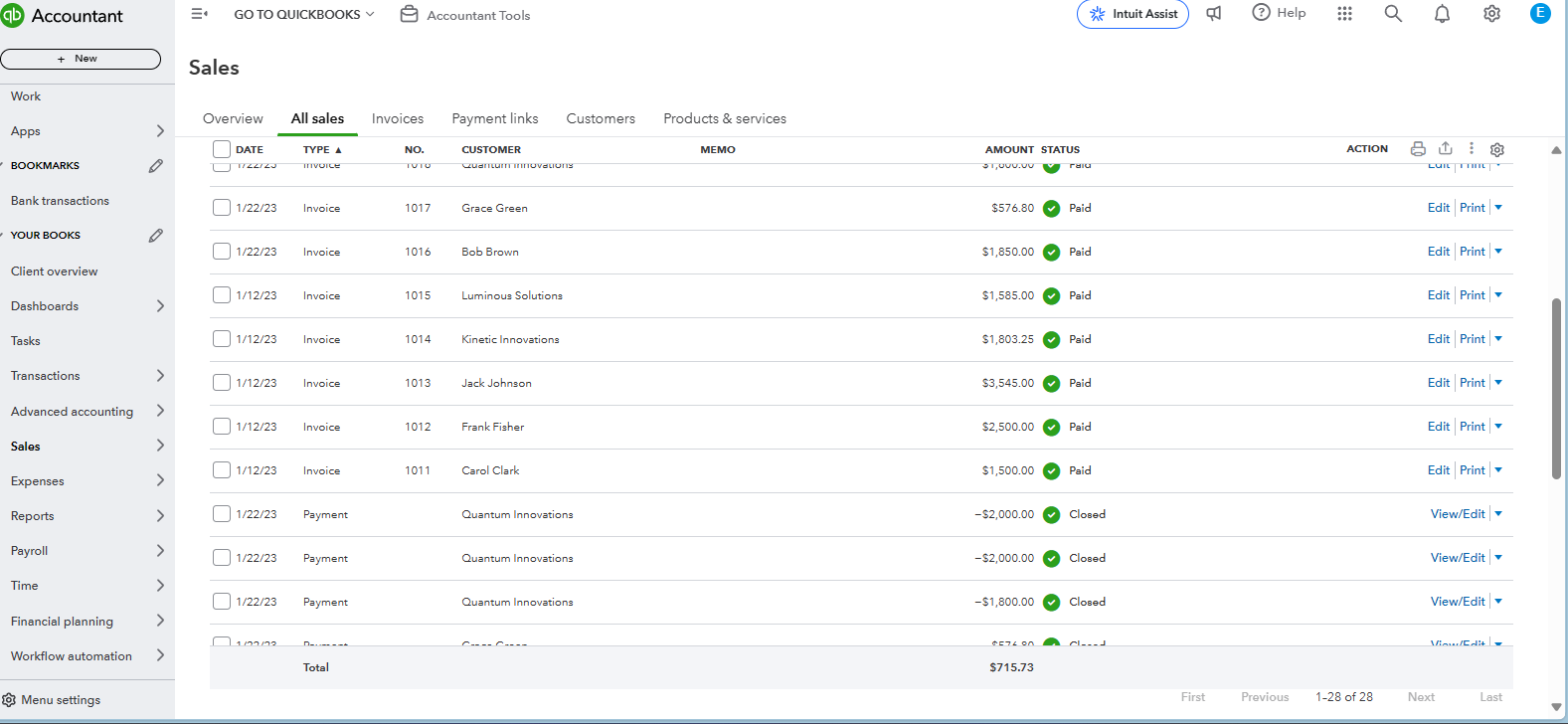The image size is (1568, 724).
Task: Open table settings gear icon
Action: (1497, 149)
